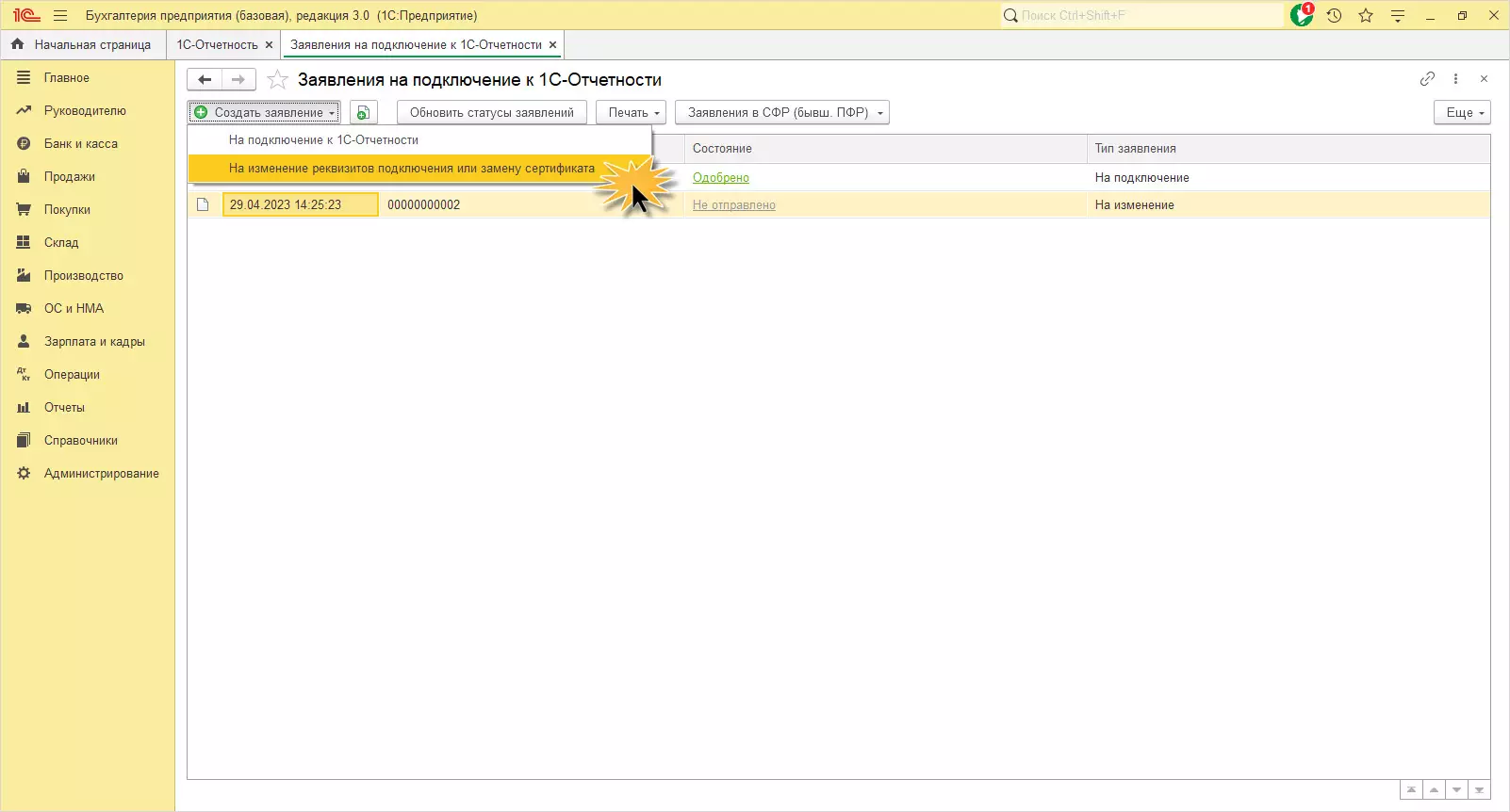Jump to last row with list navigation arrow
Image resolution: width=1510 pixels, height=812 pixels.
click(1479, 790)
